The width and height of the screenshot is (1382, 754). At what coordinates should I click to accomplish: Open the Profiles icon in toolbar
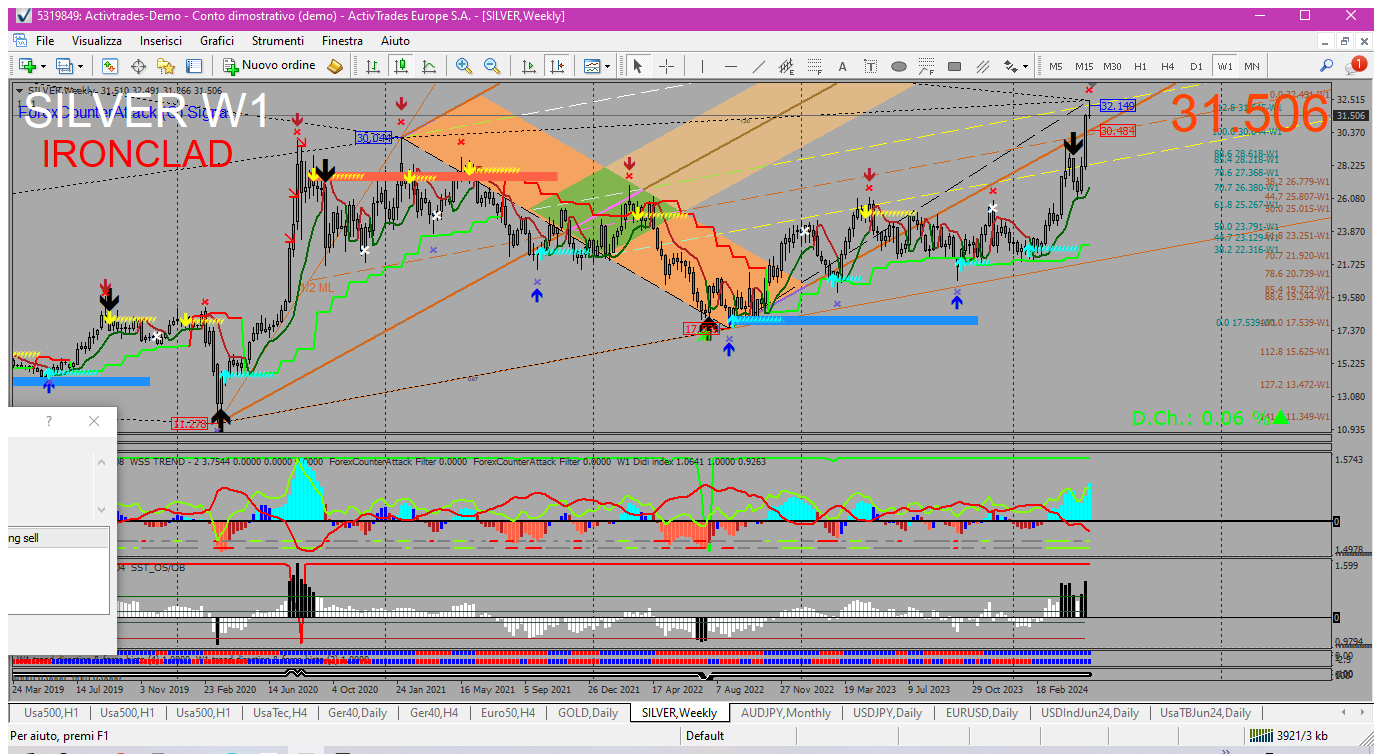pos(65,66)
